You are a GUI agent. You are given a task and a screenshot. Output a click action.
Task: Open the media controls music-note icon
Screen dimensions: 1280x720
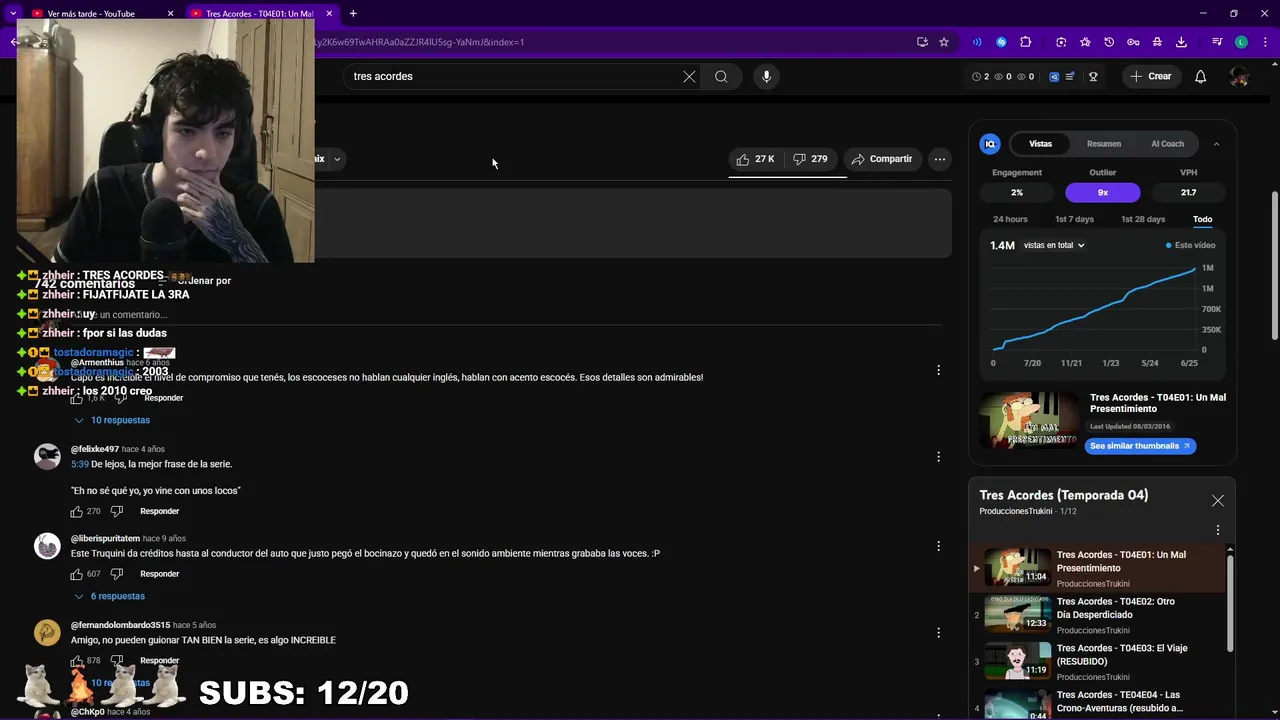1217,42
